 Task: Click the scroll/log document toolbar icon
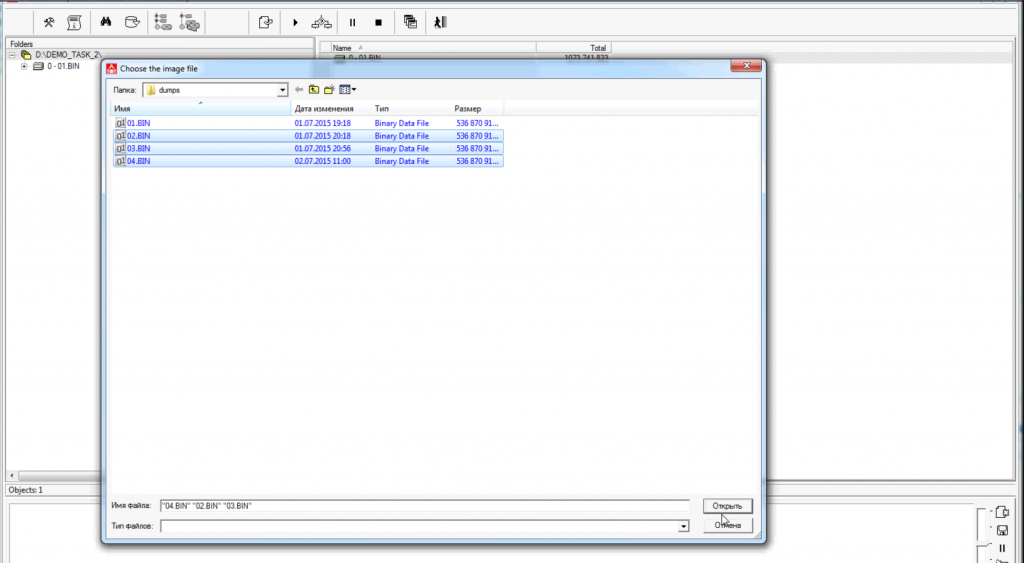(74, 22)
